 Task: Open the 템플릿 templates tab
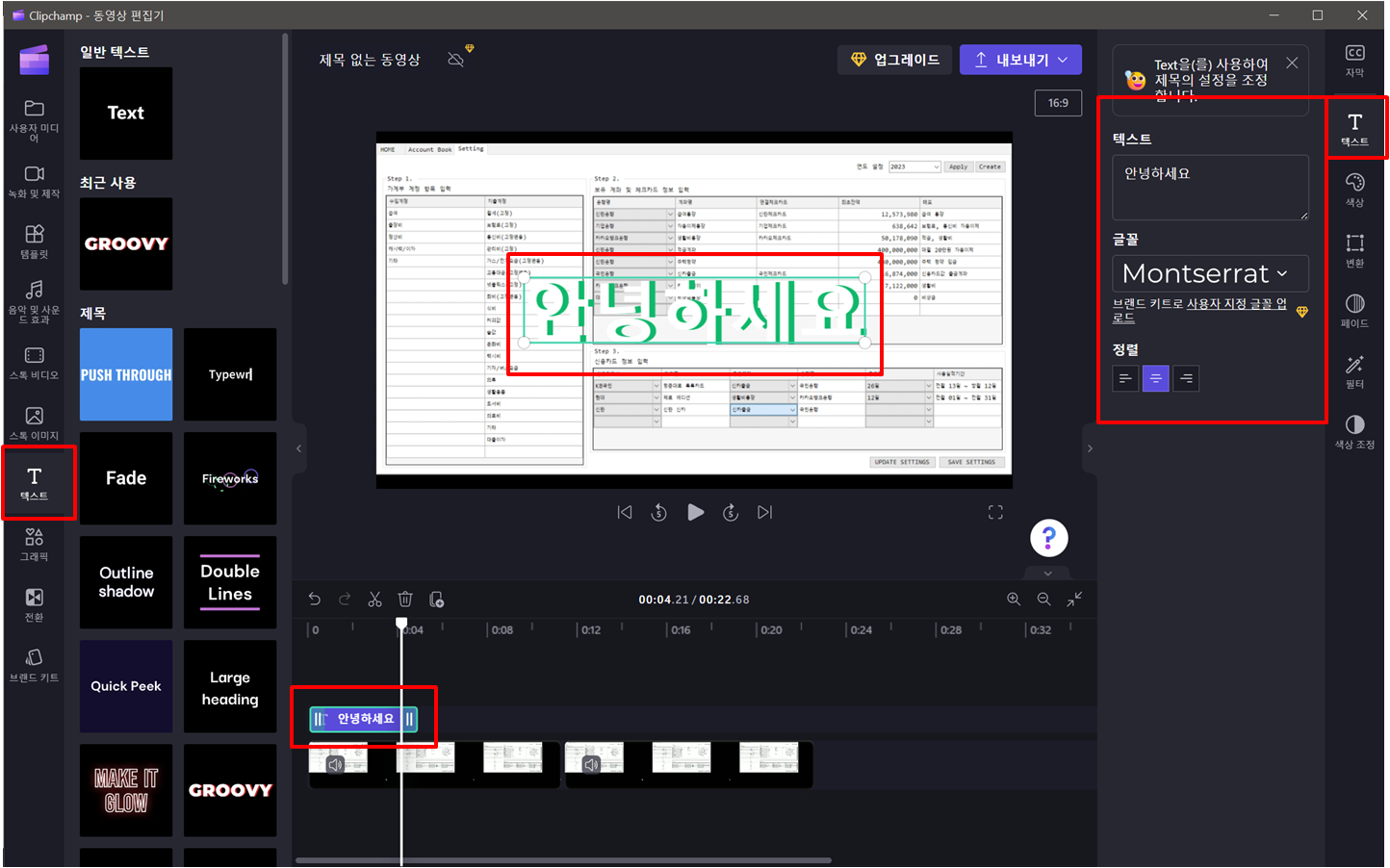coord(34,242)
